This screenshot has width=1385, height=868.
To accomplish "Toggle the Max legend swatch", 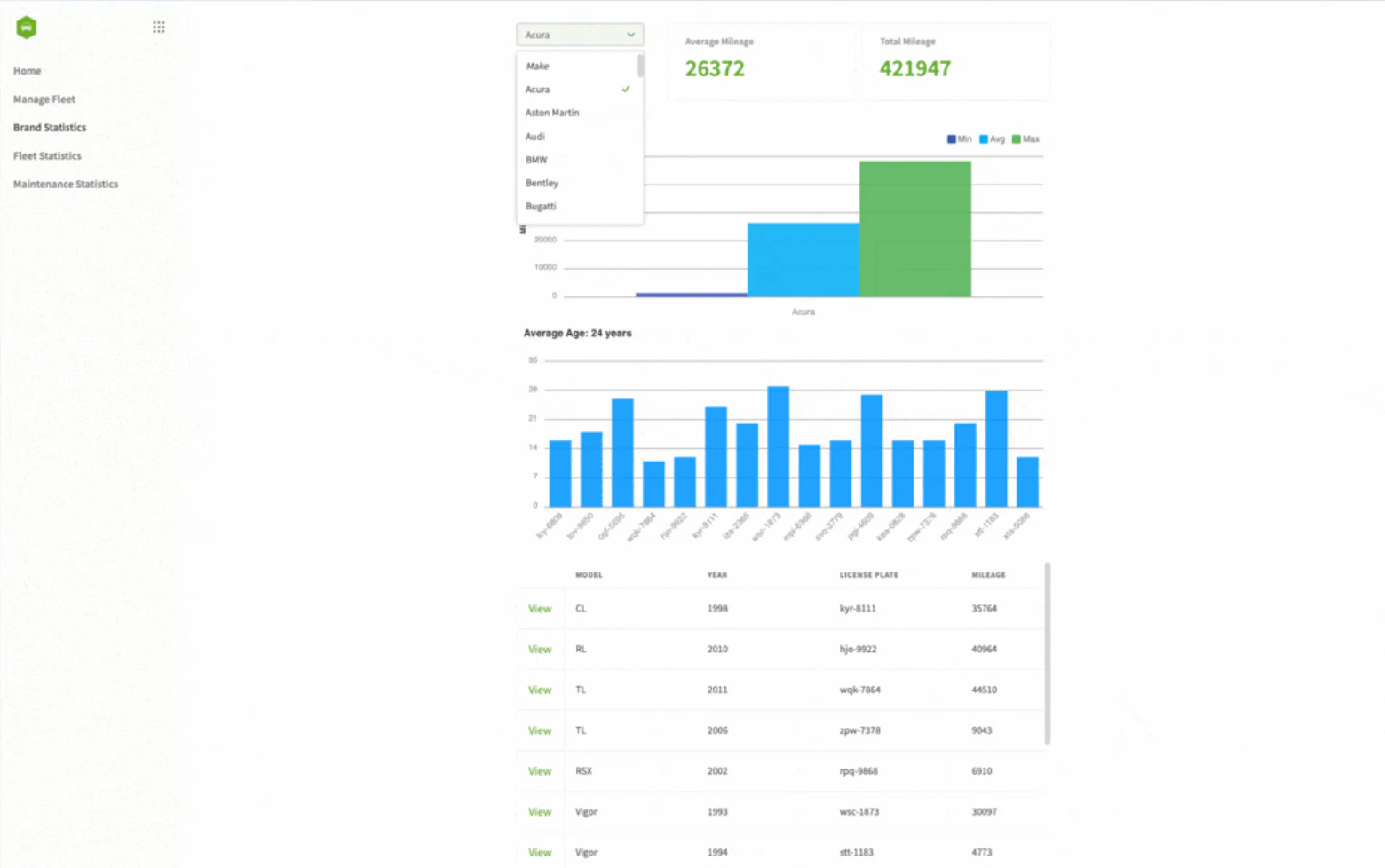I will 1017,139.
